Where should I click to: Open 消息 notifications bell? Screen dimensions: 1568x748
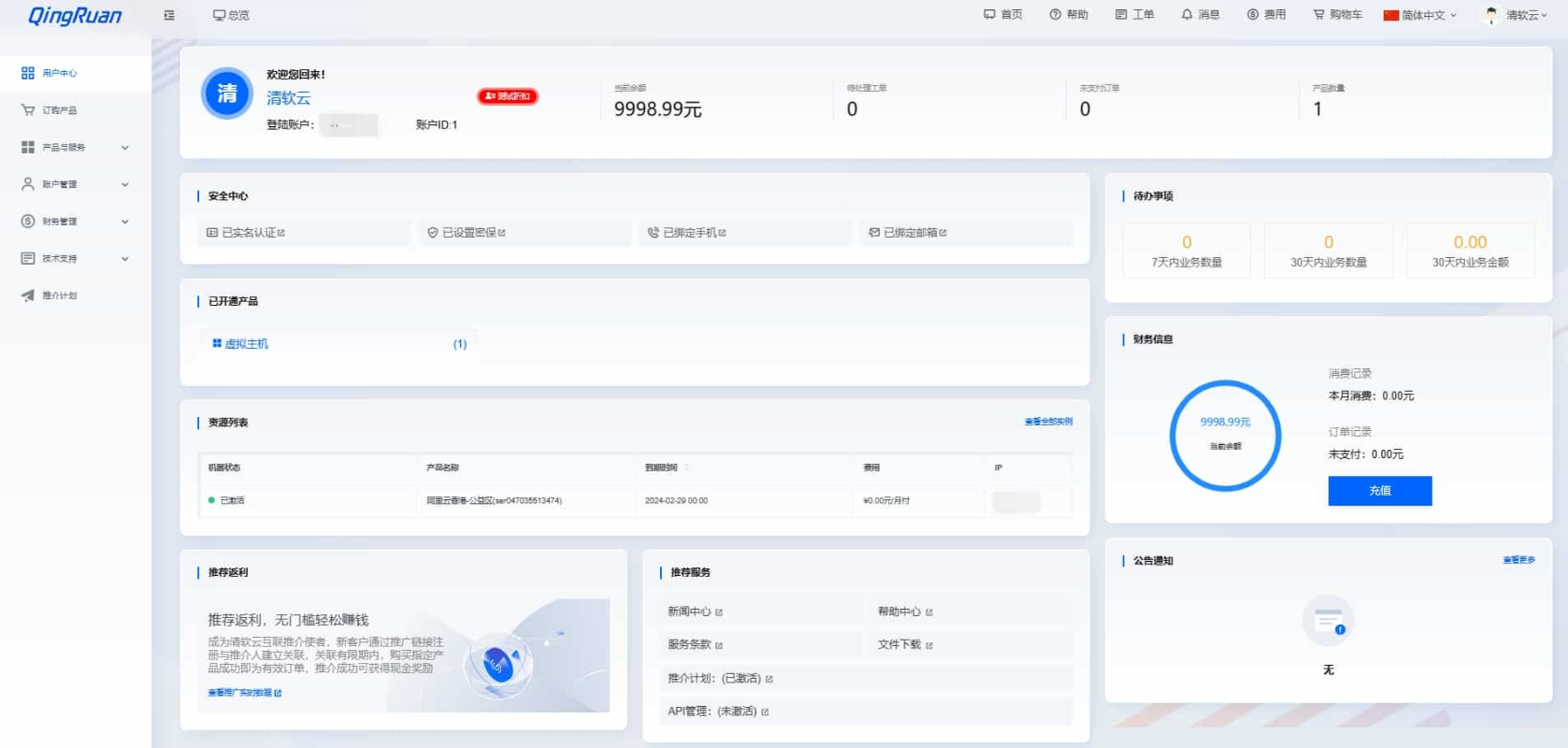pyautogui.click(x=1201, y=15)
